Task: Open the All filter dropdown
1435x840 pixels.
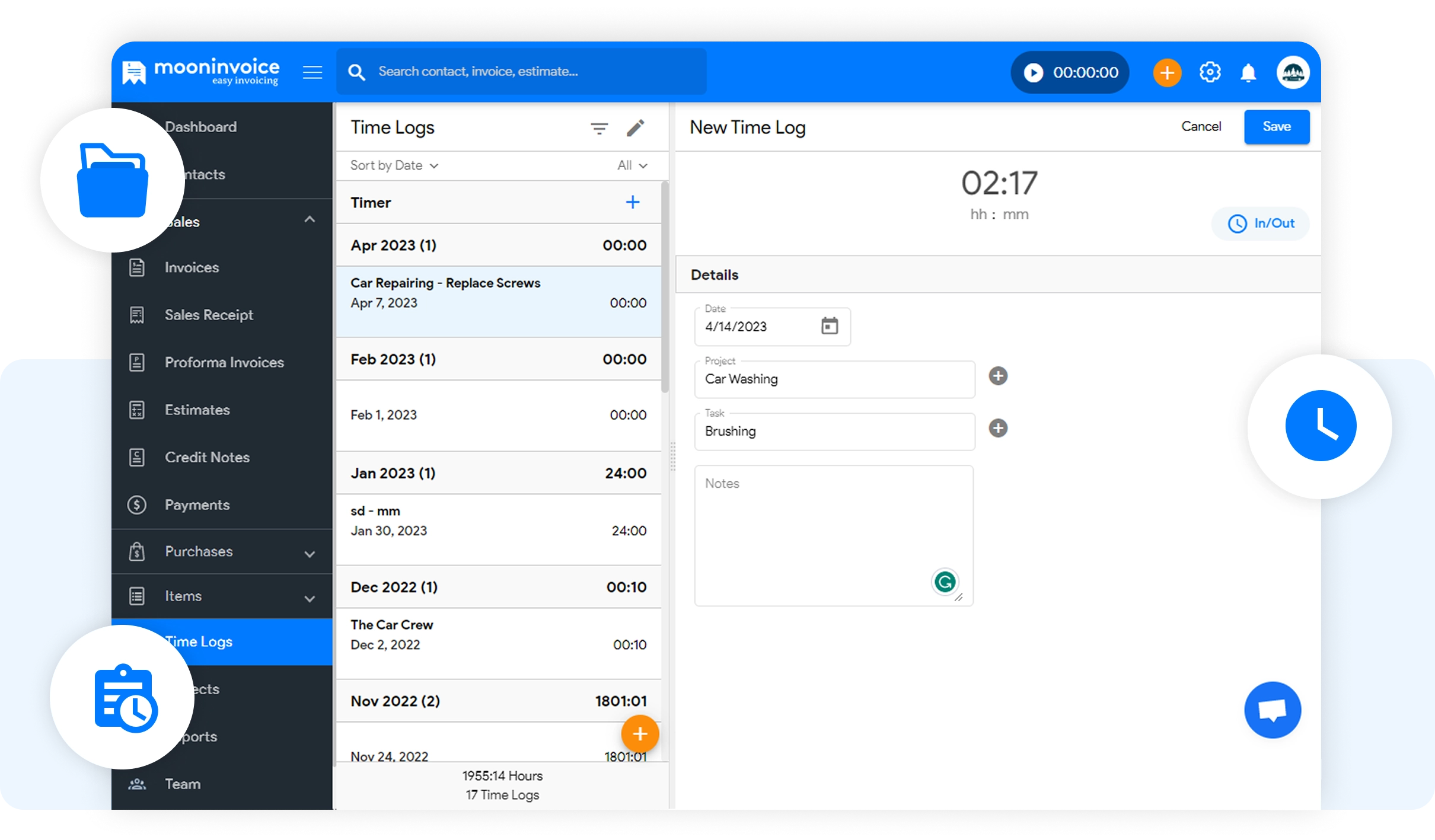Action: (632, 165)
